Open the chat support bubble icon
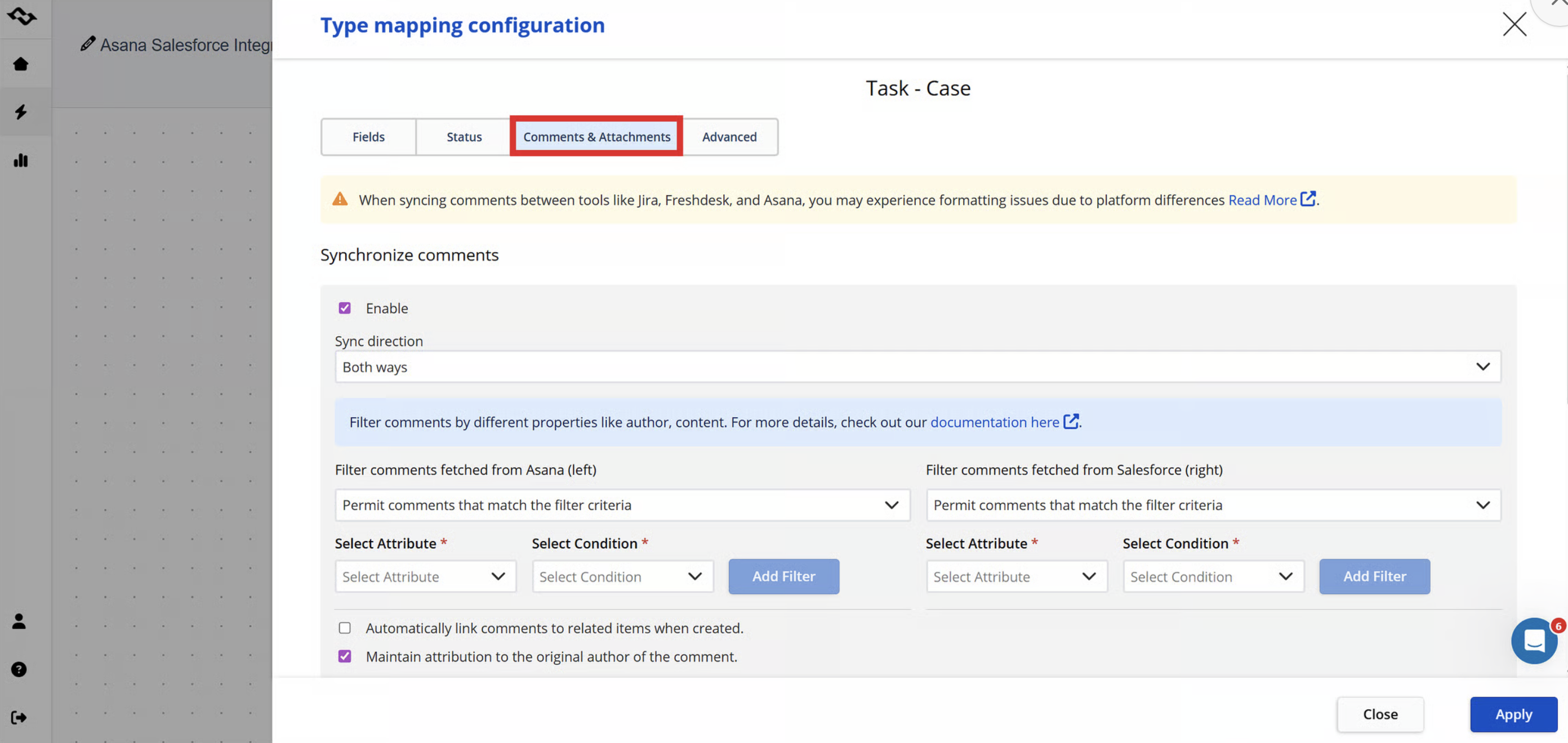The image size is (1568, 743). (x=1534, y=641)
